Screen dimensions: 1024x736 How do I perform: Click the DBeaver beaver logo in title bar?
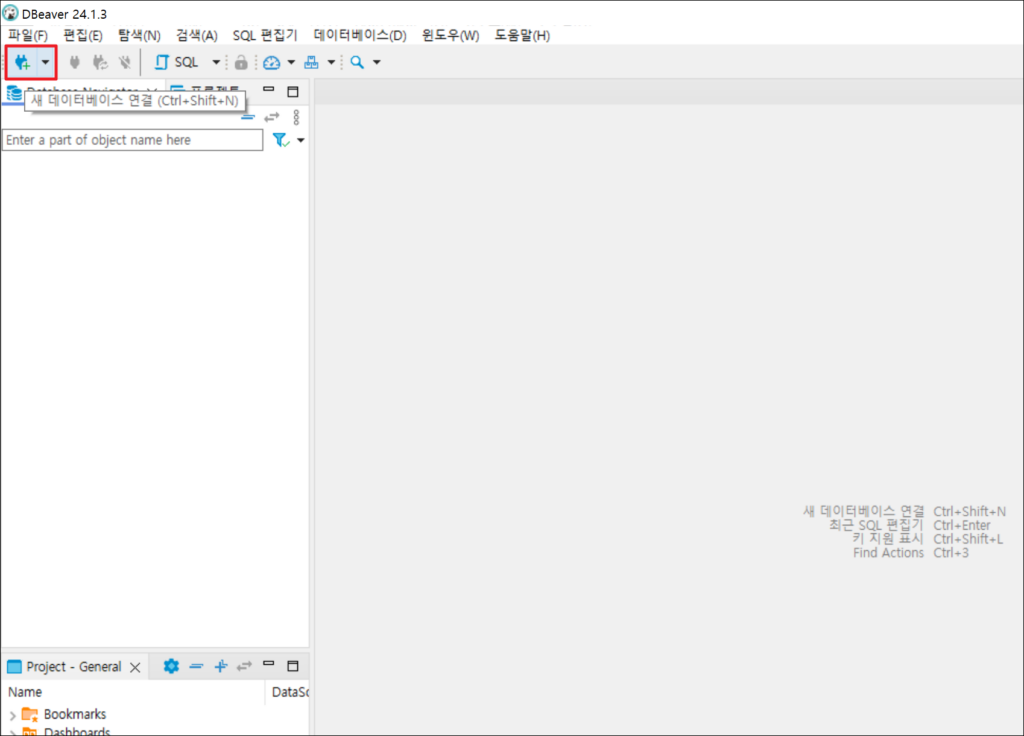coord(10,13)
